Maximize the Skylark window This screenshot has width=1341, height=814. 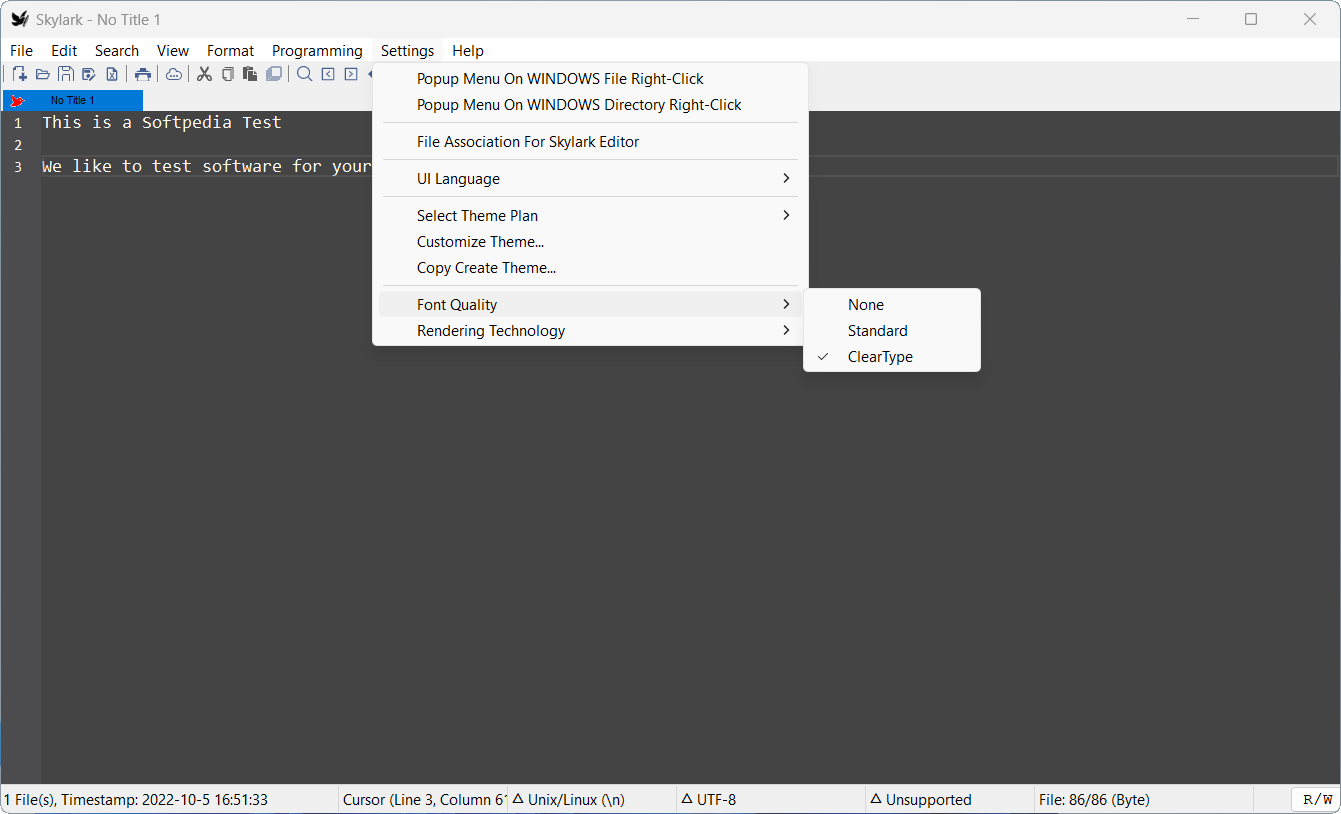coord(1250,19)
